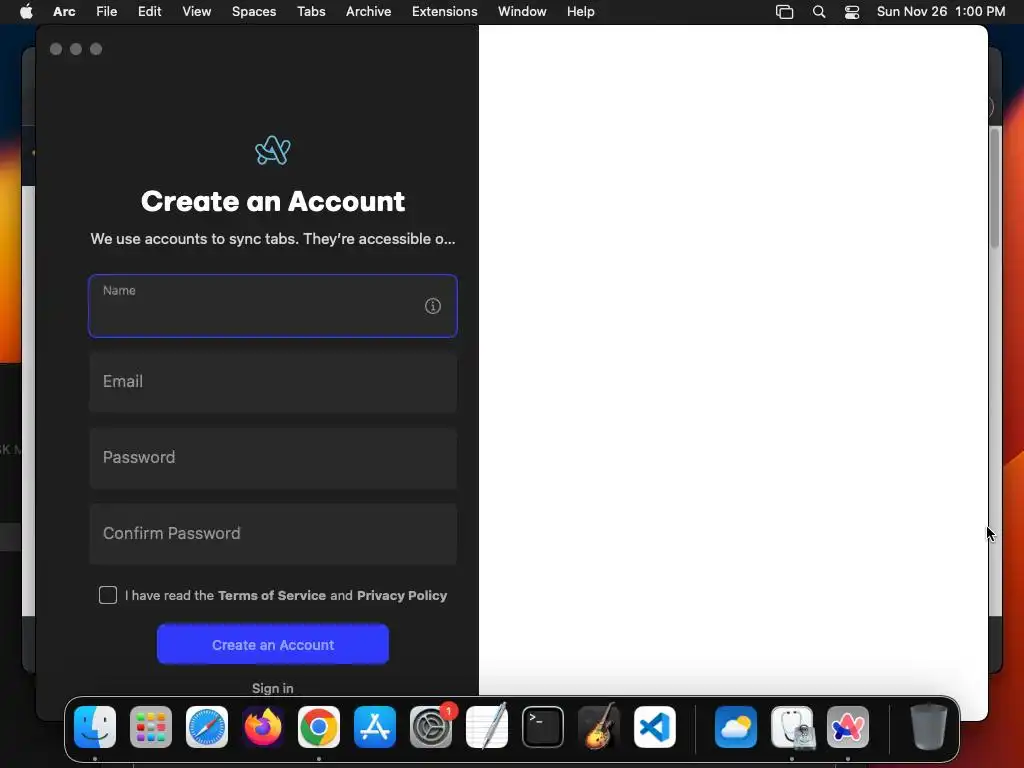Viewport: 1024px width, 768px height.
Task: Click the Arc logo above the heading
Action: [x=273, y=150]
